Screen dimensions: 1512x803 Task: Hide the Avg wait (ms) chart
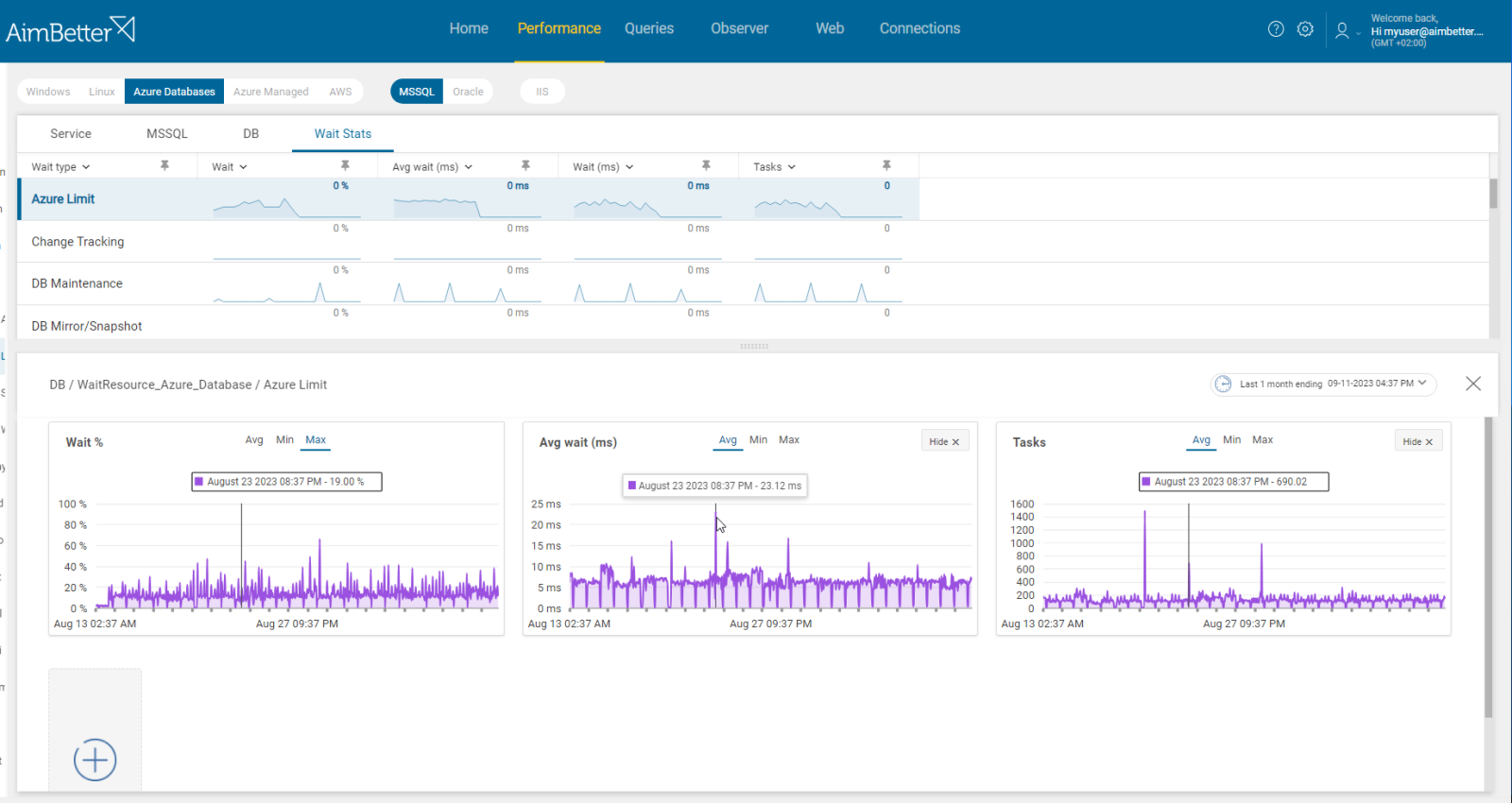pyautogui.click(x=945, y=441)
